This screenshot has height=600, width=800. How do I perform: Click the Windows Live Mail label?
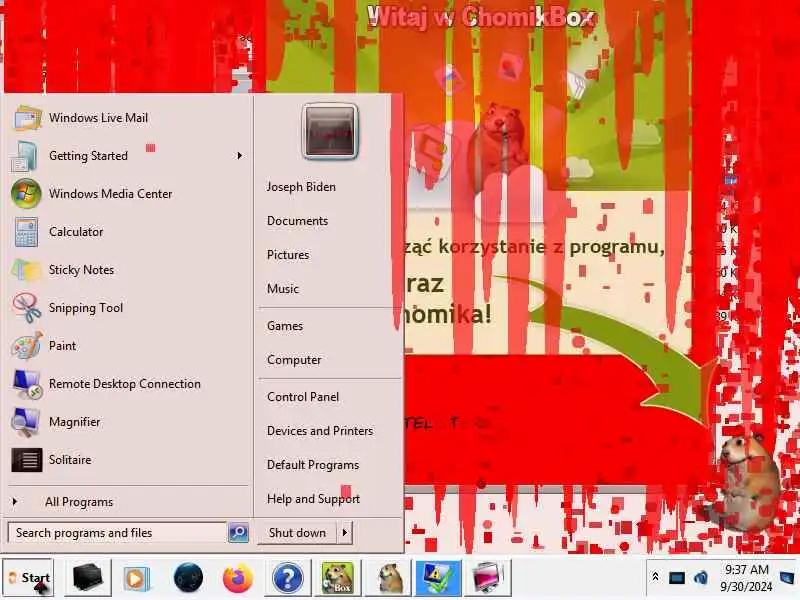point(98,118)
